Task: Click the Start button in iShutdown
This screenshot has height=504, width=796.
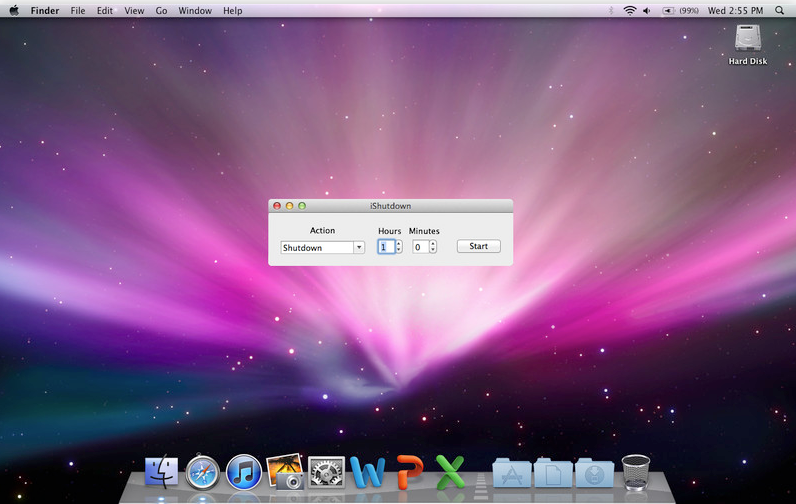Action: 479,246
